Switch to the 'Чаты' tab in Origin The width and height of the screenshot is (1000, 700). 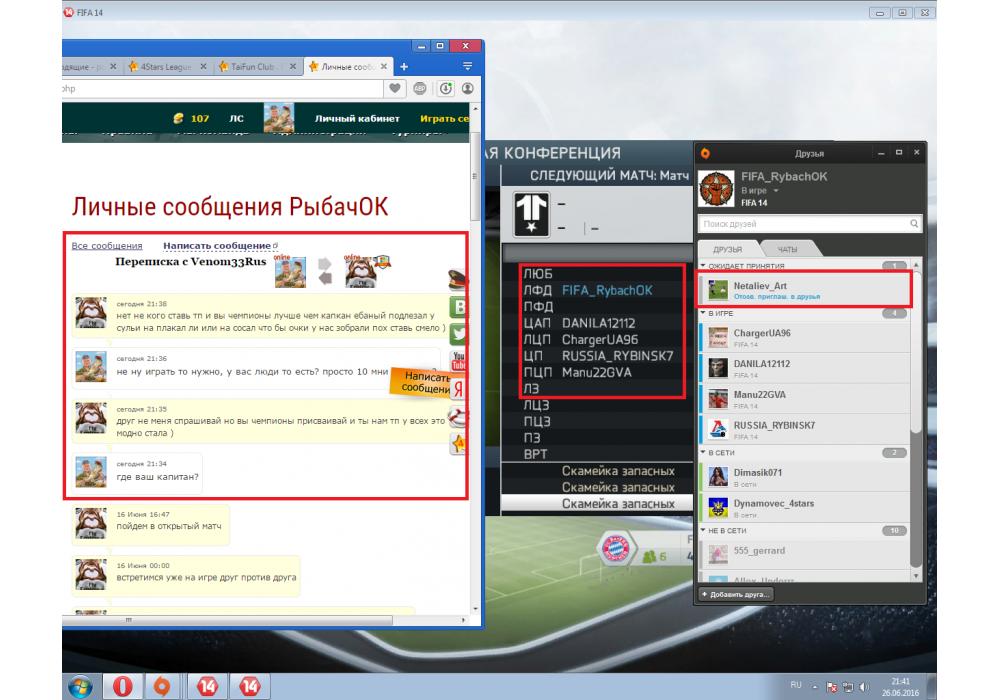[x=789, y=248]
